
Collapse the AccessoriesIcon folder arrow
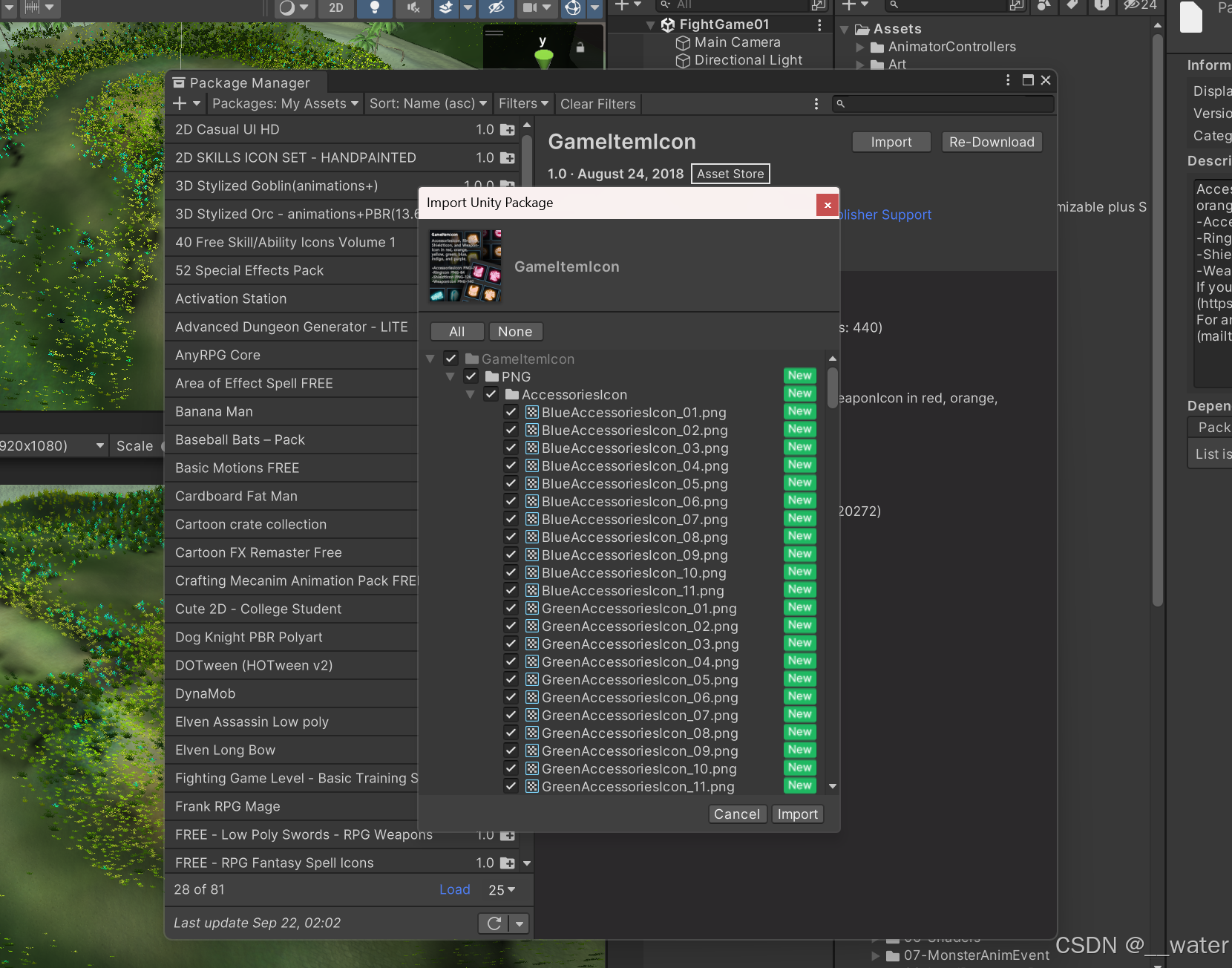coord(470,394)
